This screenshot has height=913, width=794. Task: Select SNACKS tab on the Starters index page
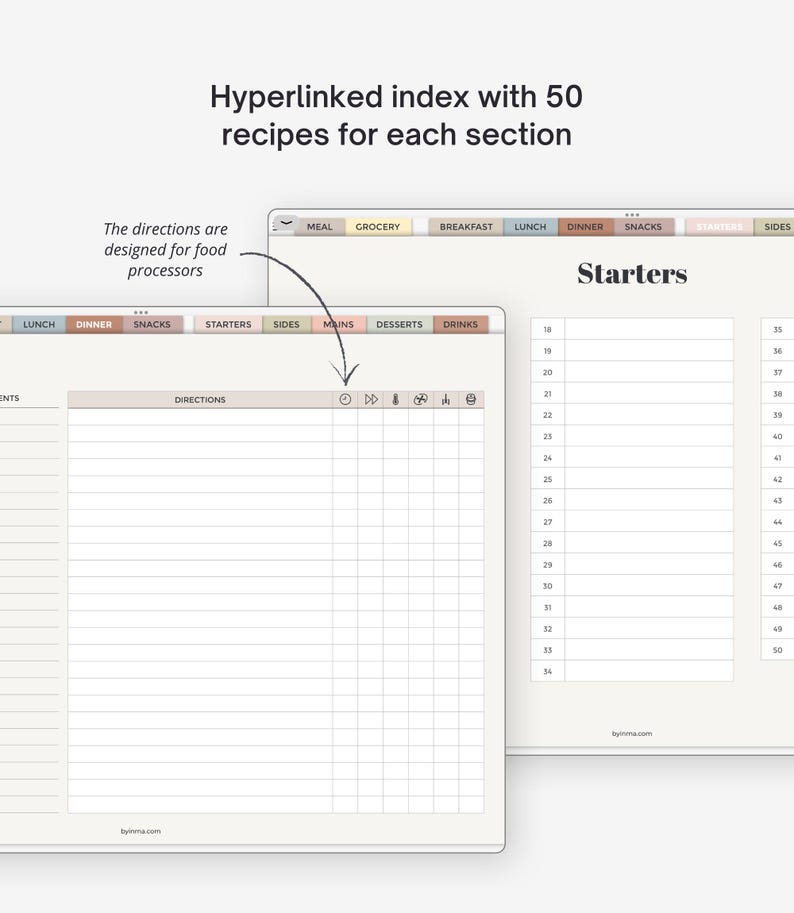coord(643,227)
